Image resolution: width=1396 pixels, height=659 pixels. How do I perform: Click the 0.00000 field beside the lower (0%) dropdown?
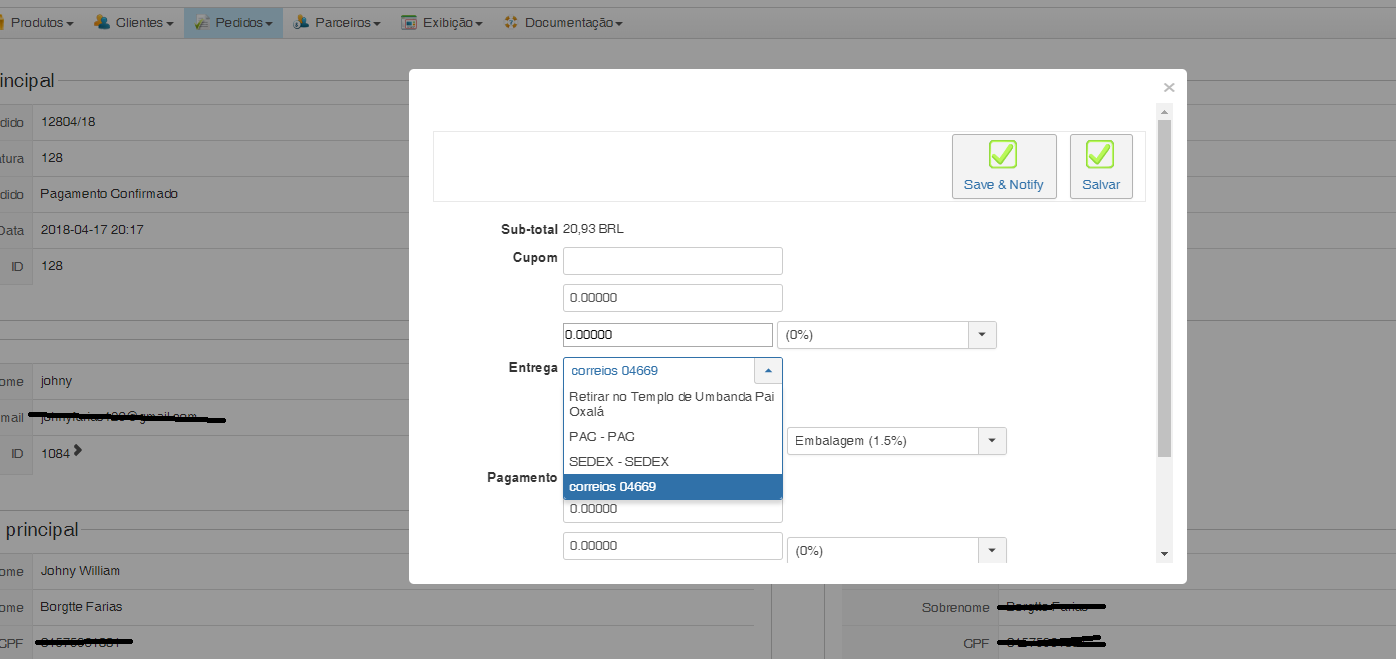click(x=672, y=546)
